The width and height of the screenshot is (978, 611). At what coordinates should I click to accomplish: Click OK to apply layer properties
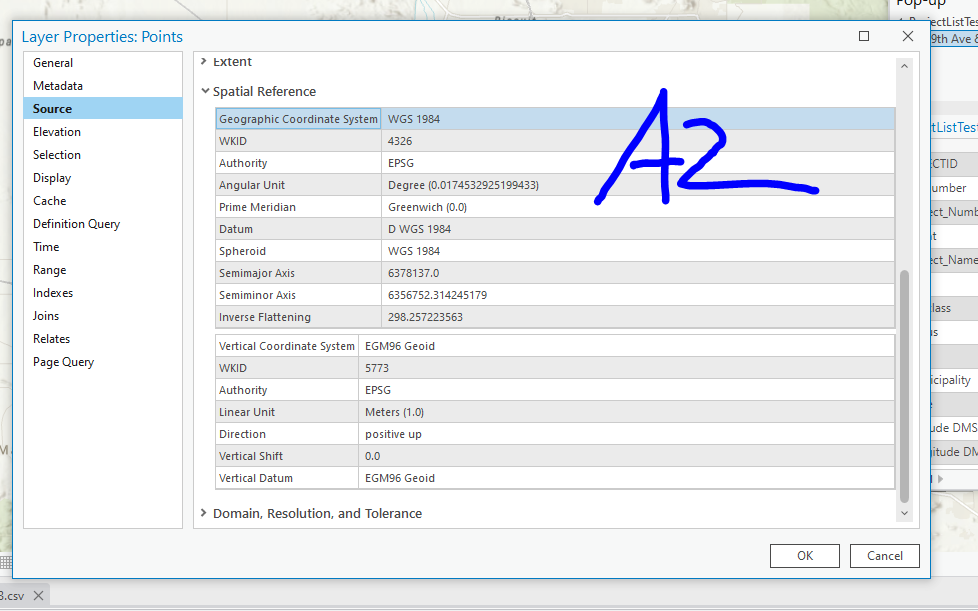[805, 556]
